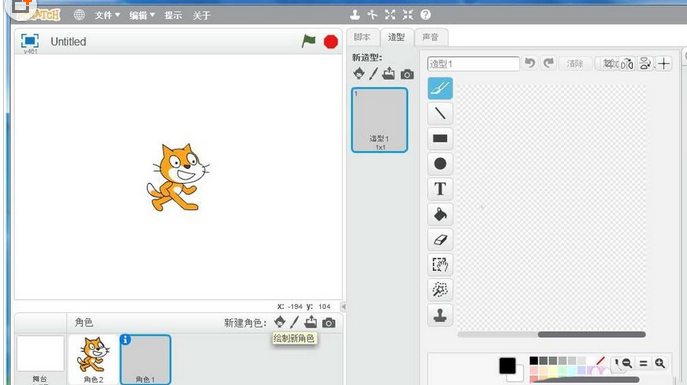Select the Eraser tool
This screenshot has width=687, height=385.
coord(440,239)
